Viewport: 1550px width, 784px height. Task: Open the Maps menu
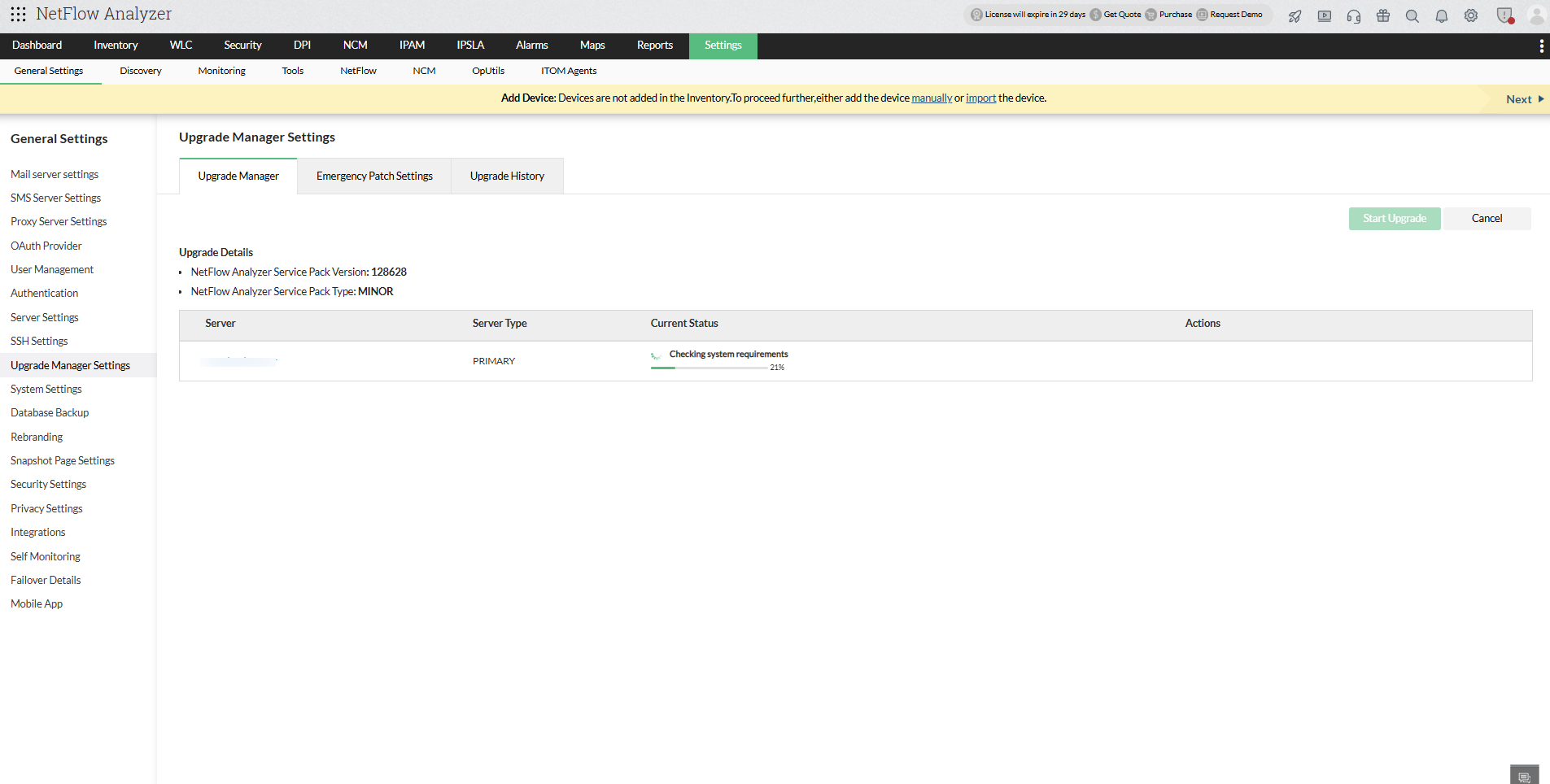click(592, 46)
